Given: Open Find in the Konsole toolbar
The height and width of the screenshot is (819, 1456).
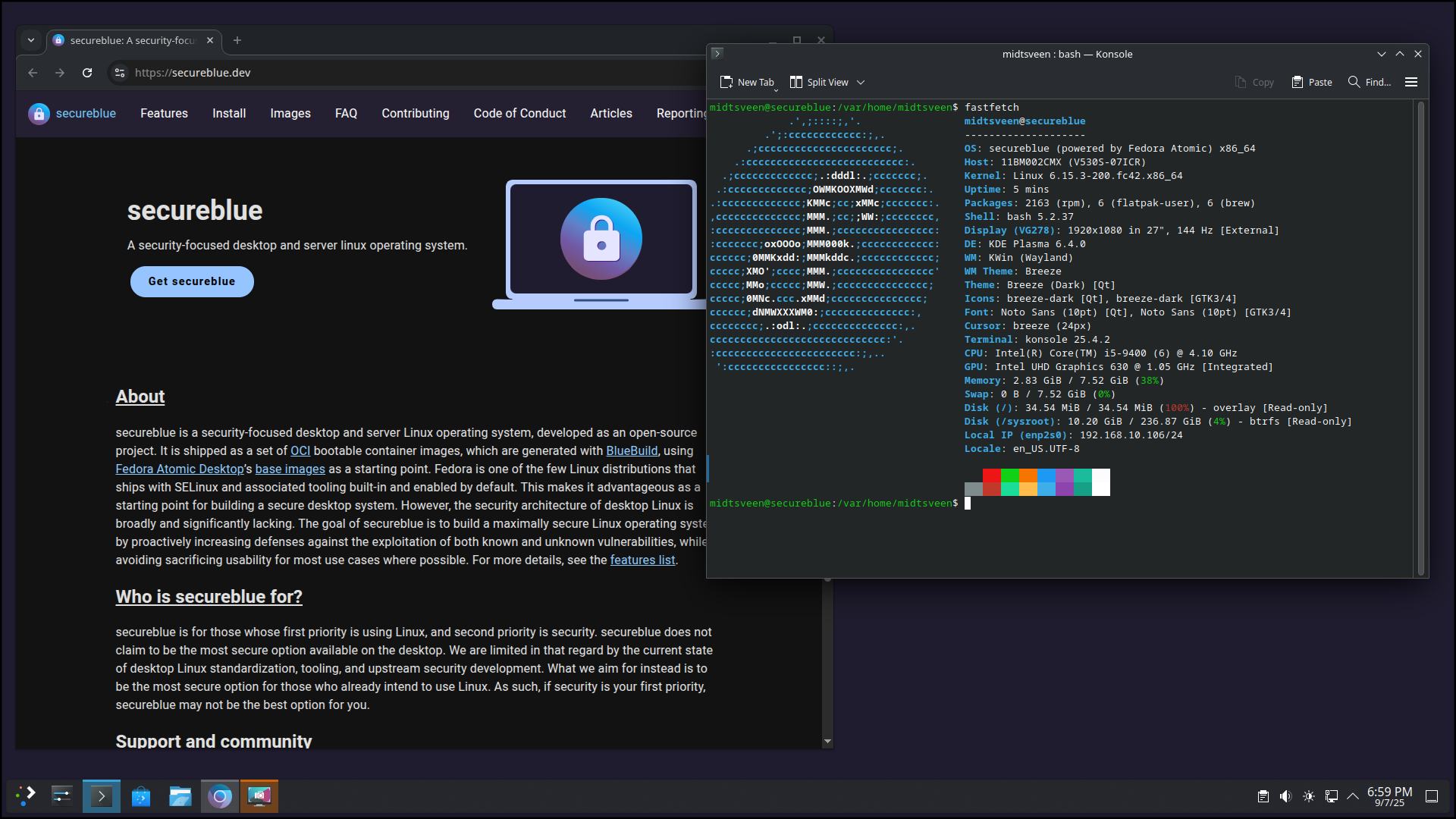Looking at the screenshot, I should coord(1370,82).
